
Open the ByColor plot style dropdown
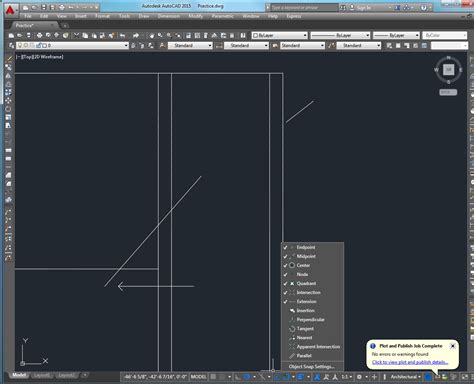[x=444, y=35]
